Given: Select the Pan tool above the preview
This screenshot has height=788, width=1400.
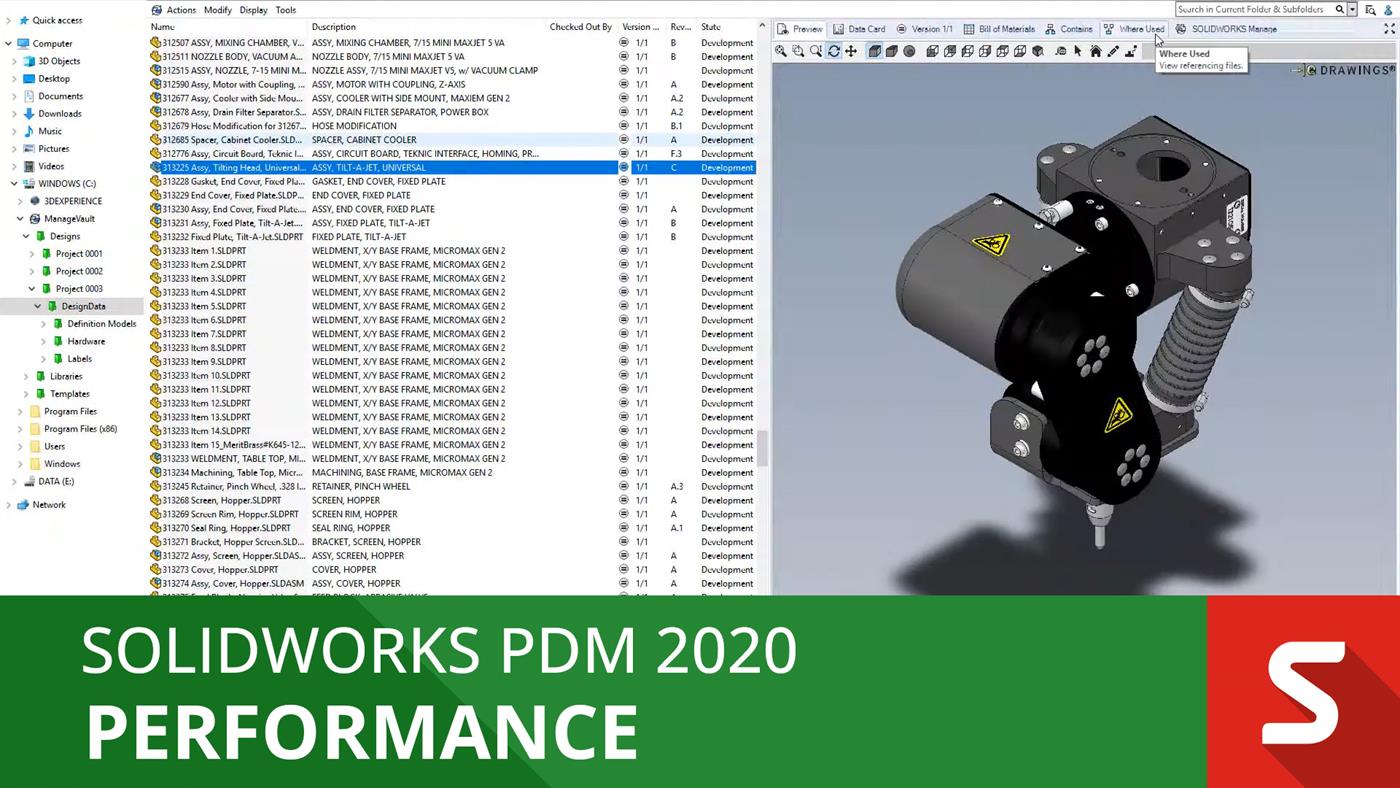Looking at the screenshot, I should click(x=851, y=51).
